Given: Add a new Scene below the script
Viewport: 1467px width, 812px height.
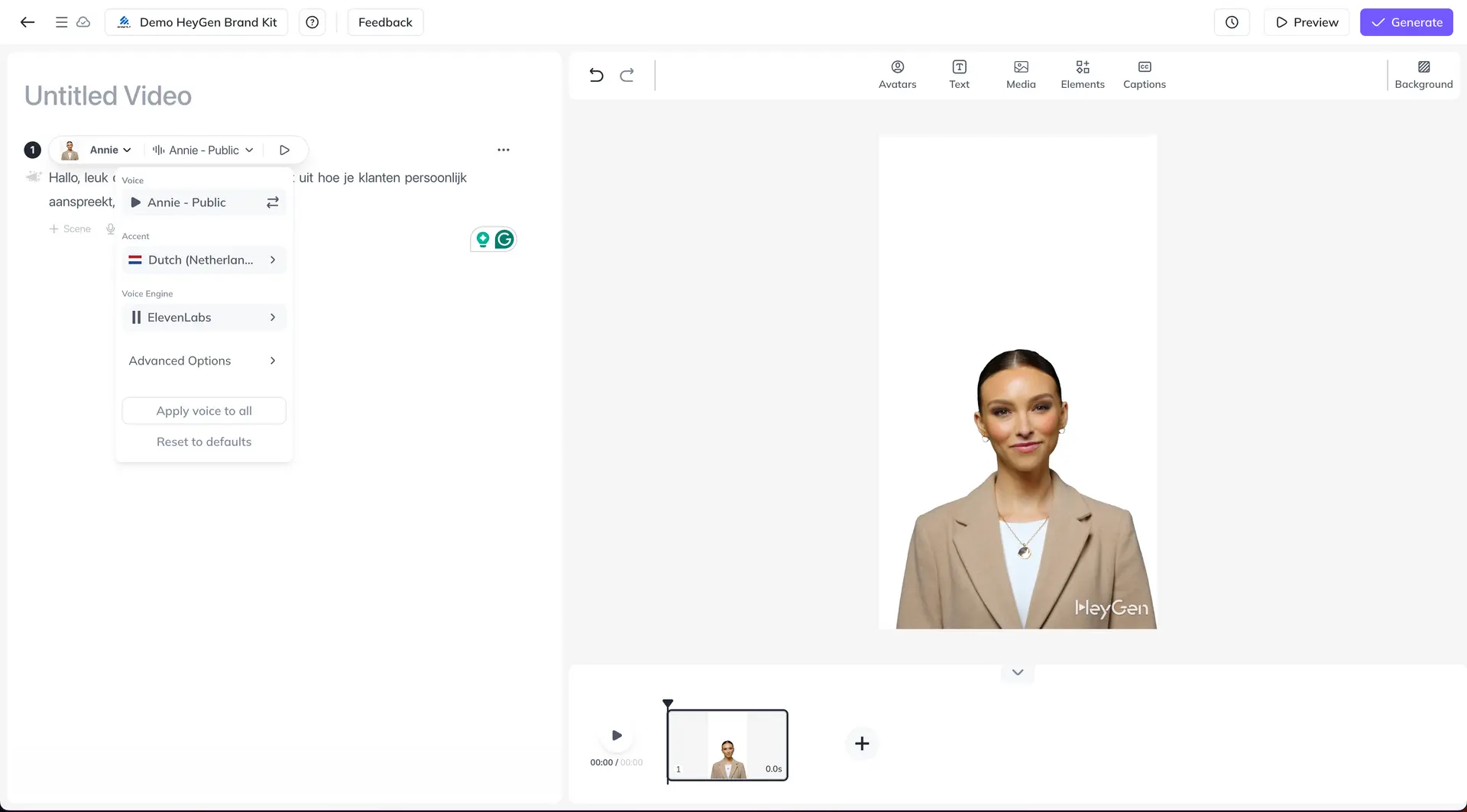Looking at the screenshot, I should point(70,228).
